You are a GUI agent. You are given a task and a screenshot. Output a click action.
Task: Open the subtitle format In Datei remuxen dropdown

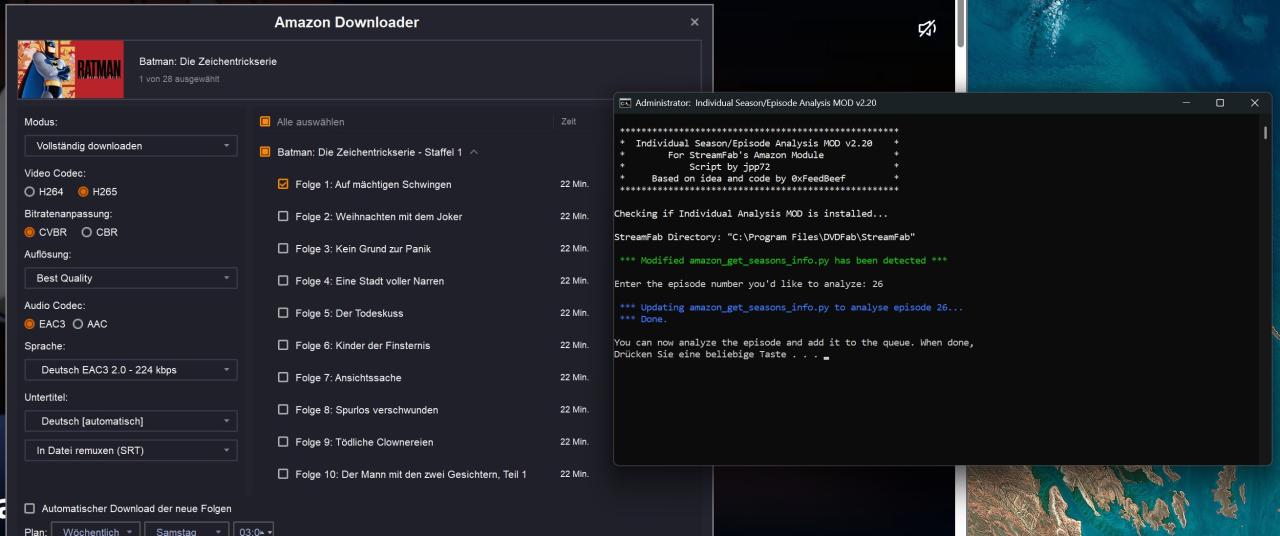point(130,451)
